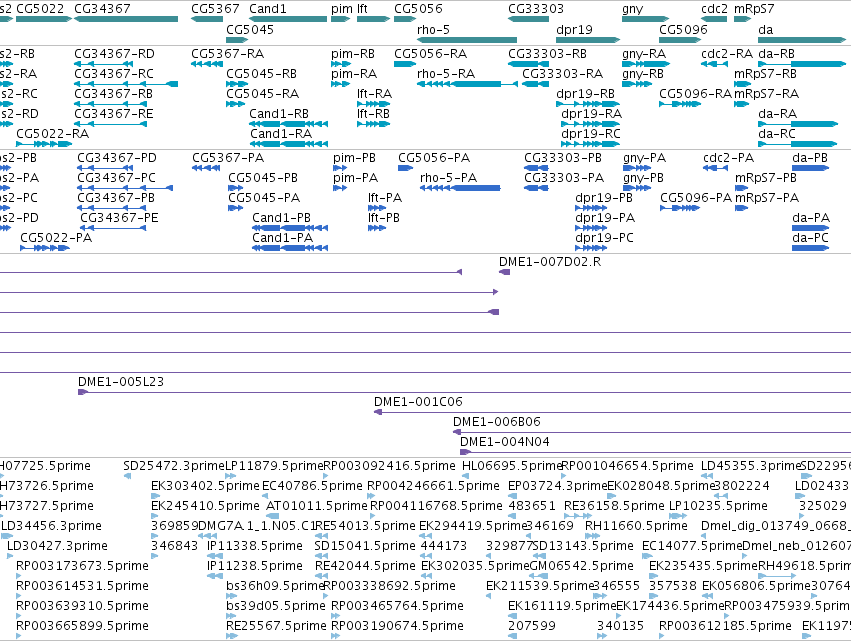Select the CG5022-RA transcript glyph
The width and height of the screenshot is (851, 641).
44,144
